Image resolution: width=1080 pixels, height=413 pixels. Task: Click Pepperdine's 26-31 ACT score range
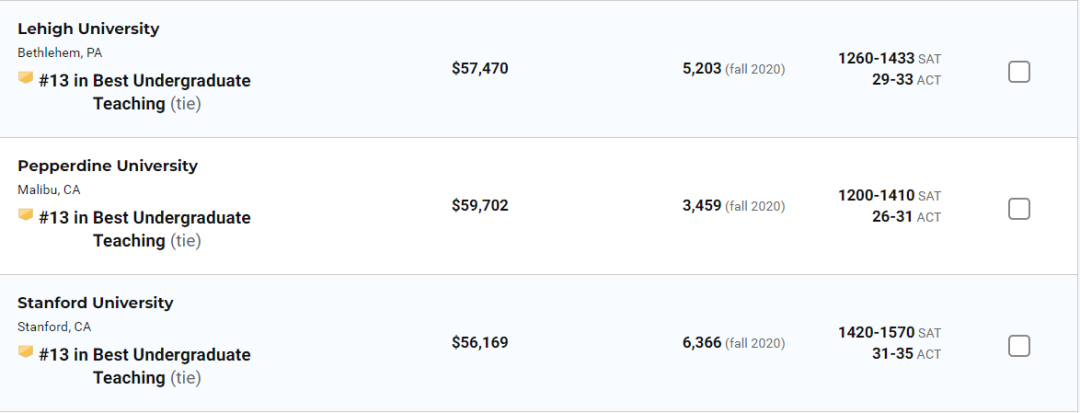coord(892,216)
